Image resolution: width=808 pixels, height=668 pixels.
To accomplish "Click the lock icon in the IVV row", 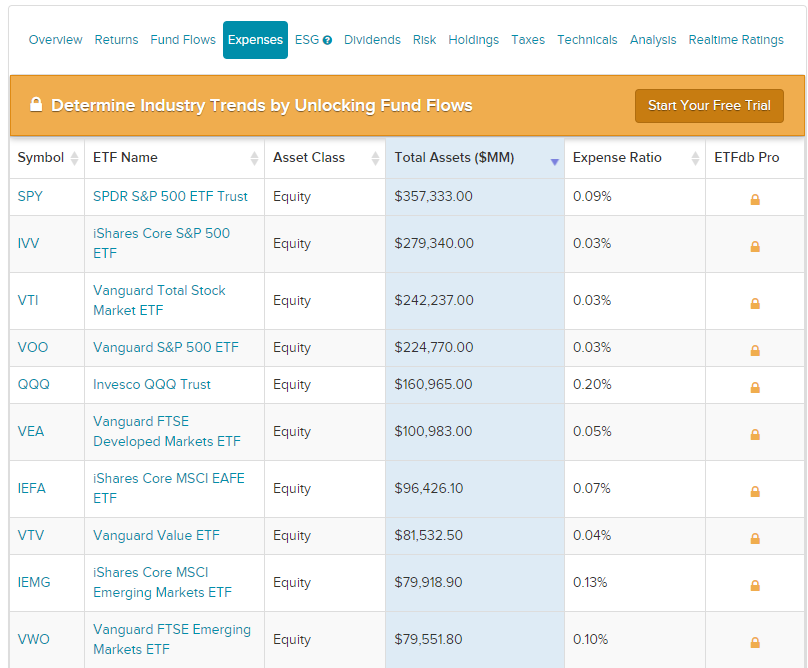I will [x=755, y=246].
